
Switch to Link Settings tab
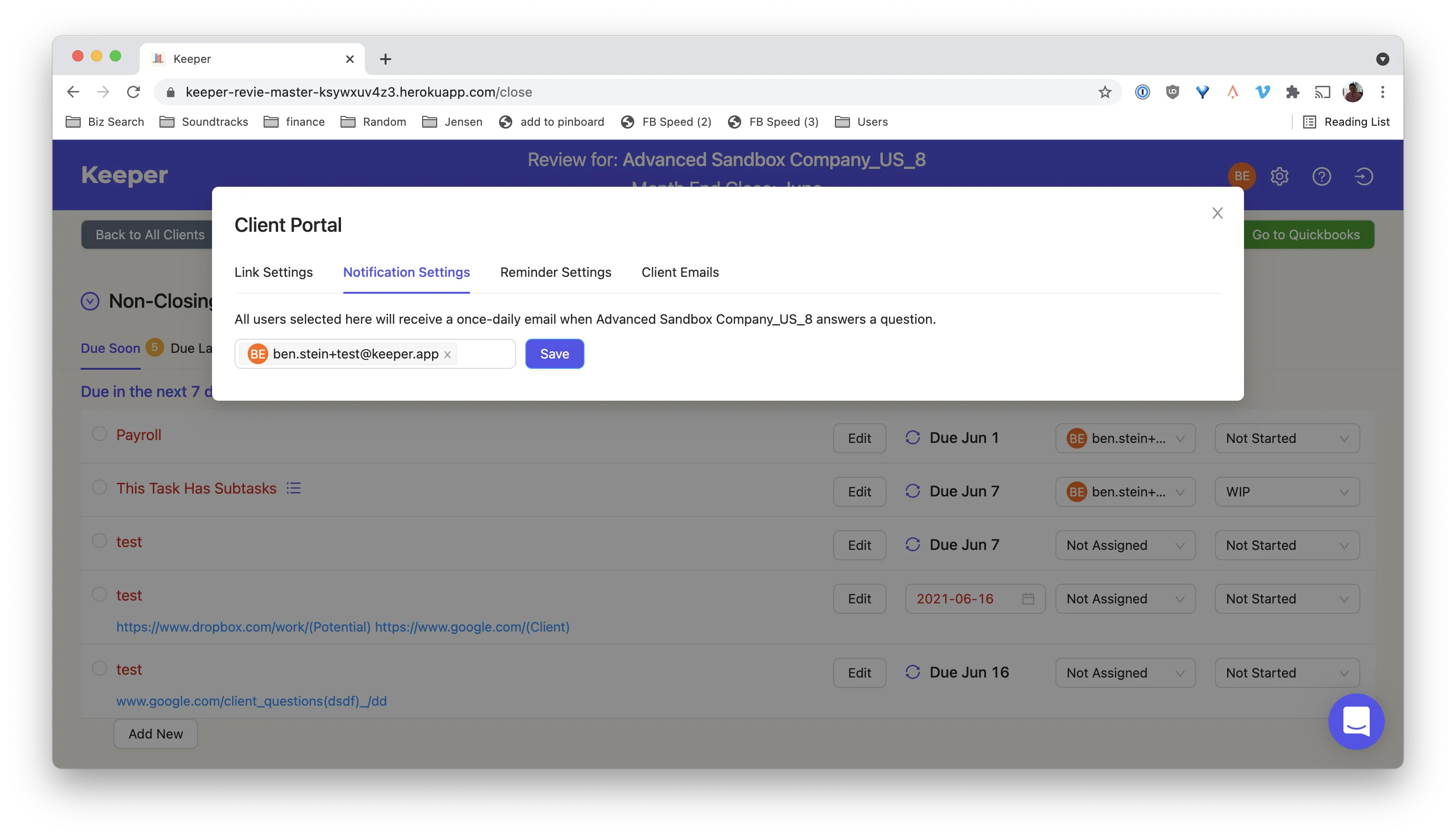(x=273, y=272)
